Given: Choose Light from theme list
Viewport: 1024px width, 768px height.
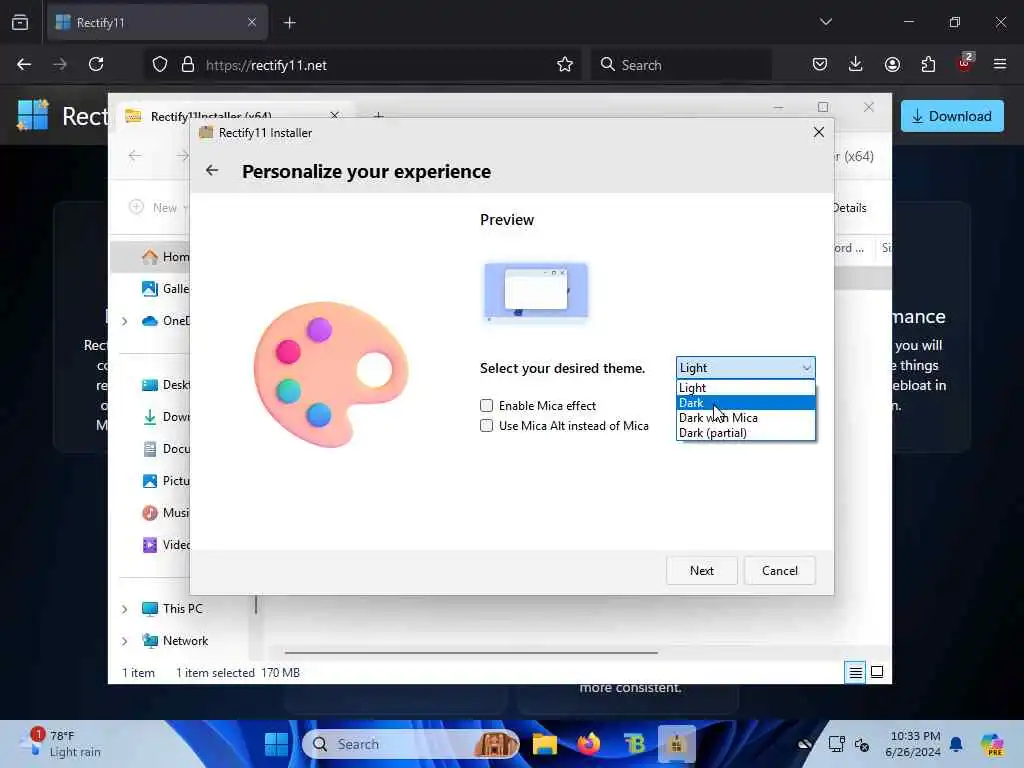Looking at the screenshot, I should click(745, 388).
